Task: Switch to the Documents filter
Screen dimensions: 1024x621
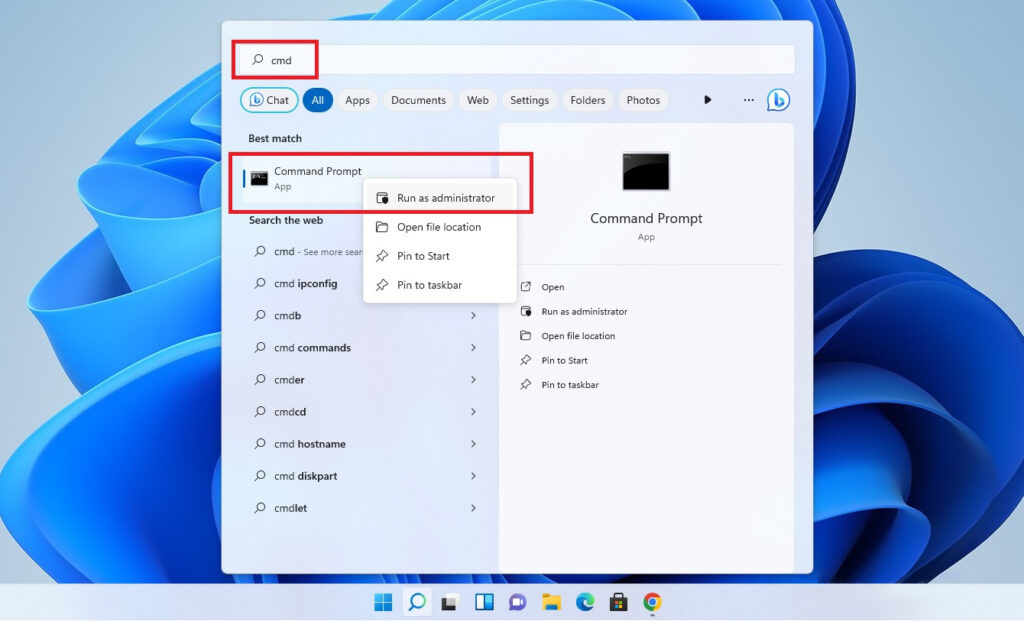Action: click(418, 100)
